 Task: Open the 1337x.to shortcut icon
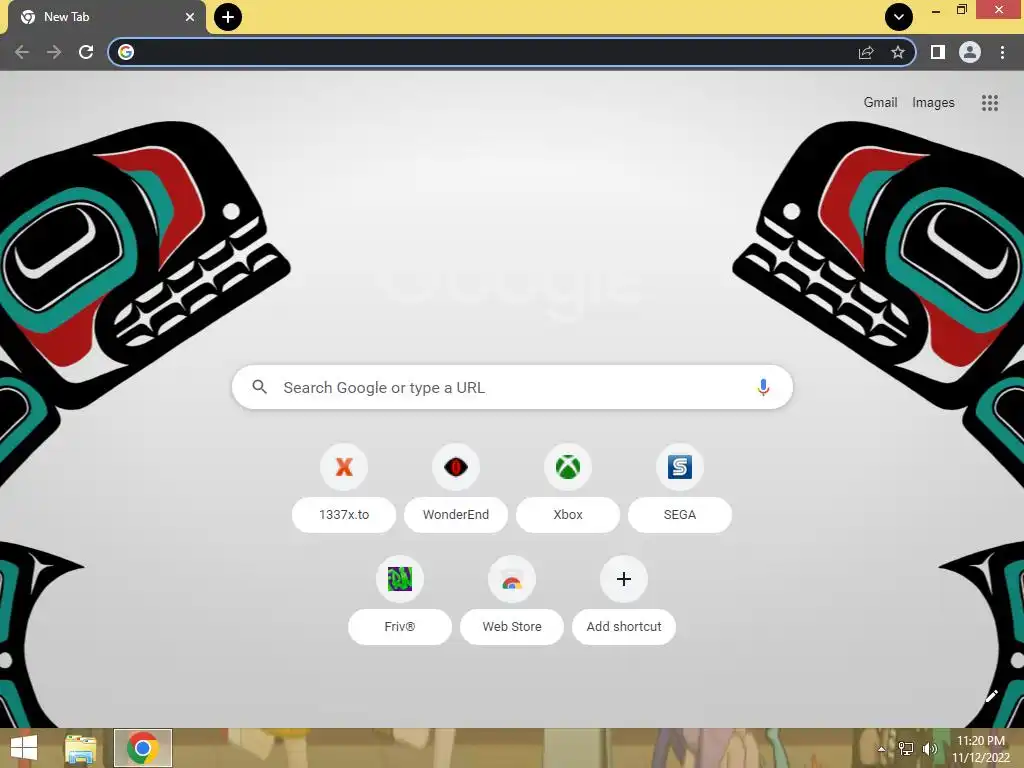coord(344,467)
